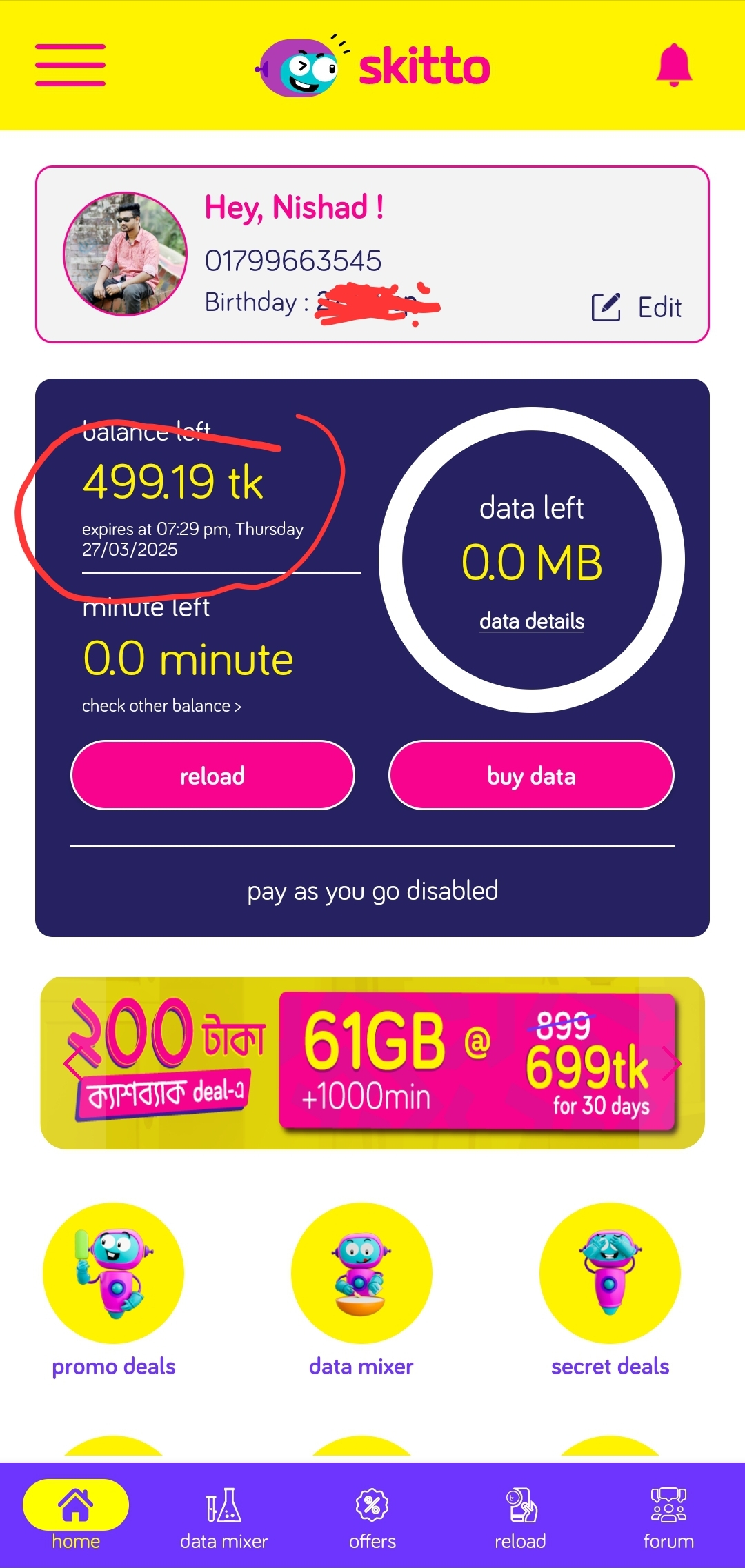Open the promo deals robot icon

(114, 1273)
